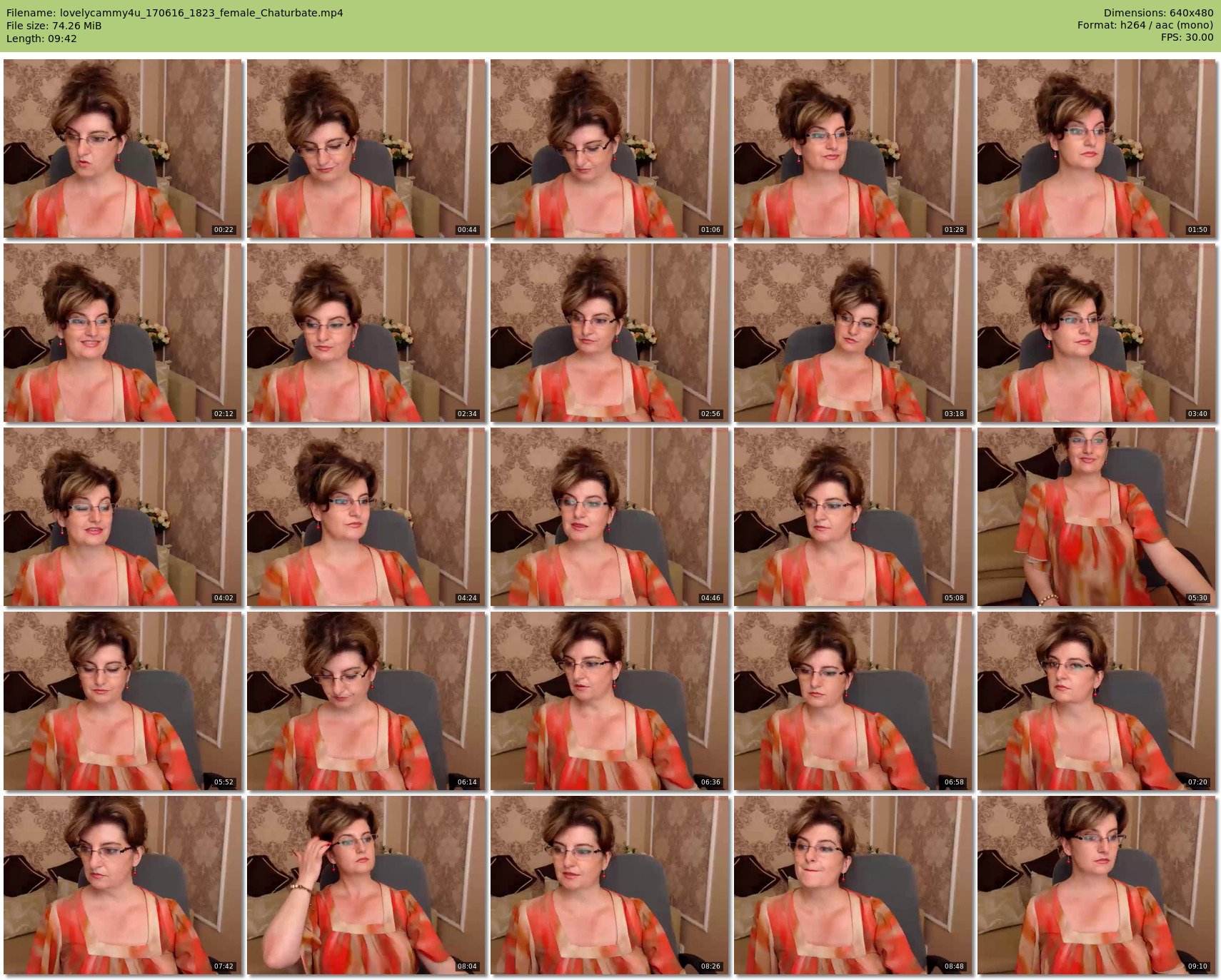This screenshot has height=980, width=1221.
Task: Click the thumbnail marked 07:20
Action: [1097, 701]
